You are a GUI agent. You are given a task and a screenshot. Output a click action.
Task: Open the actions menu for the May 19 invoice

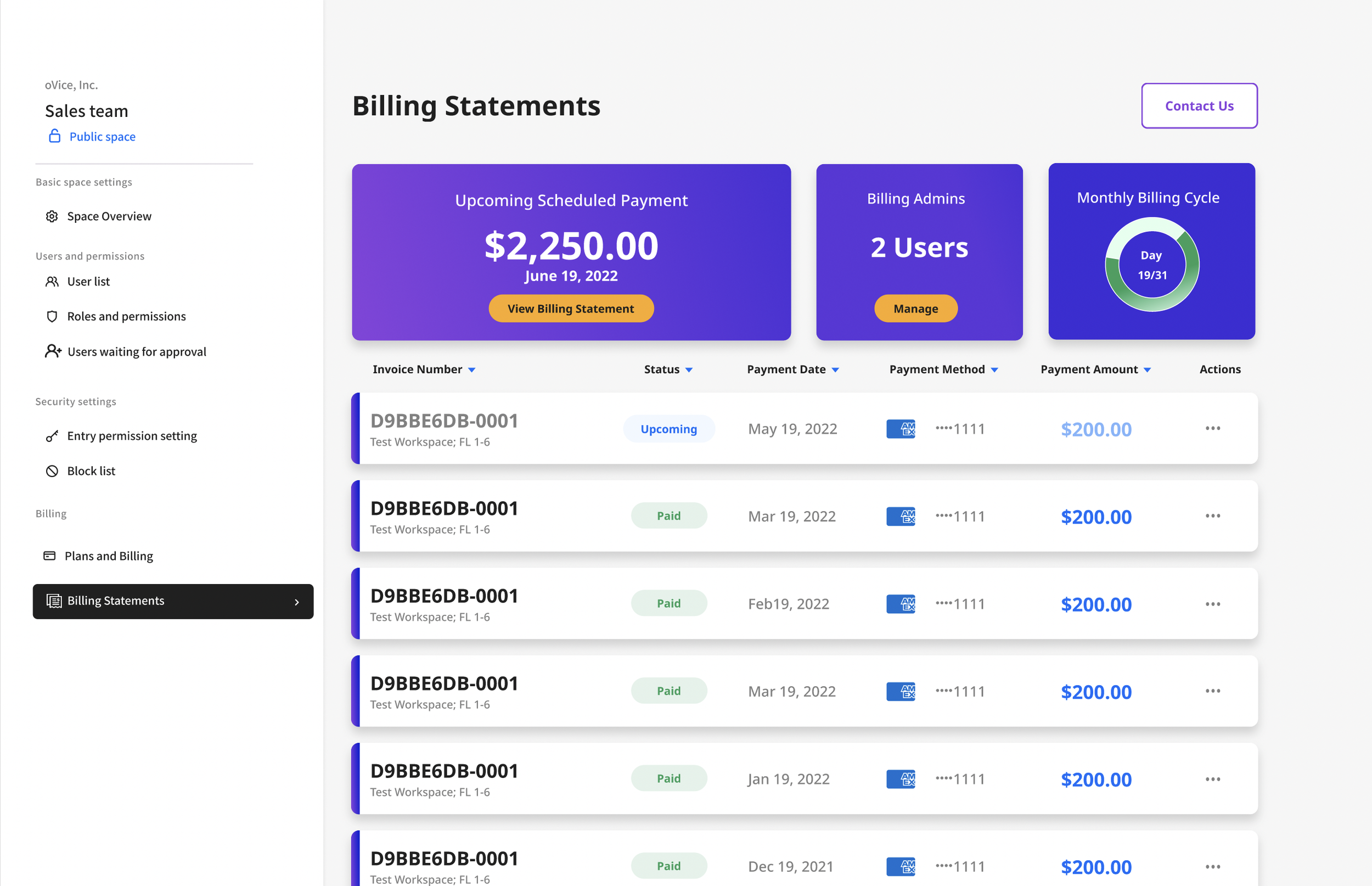(1213, 429)
